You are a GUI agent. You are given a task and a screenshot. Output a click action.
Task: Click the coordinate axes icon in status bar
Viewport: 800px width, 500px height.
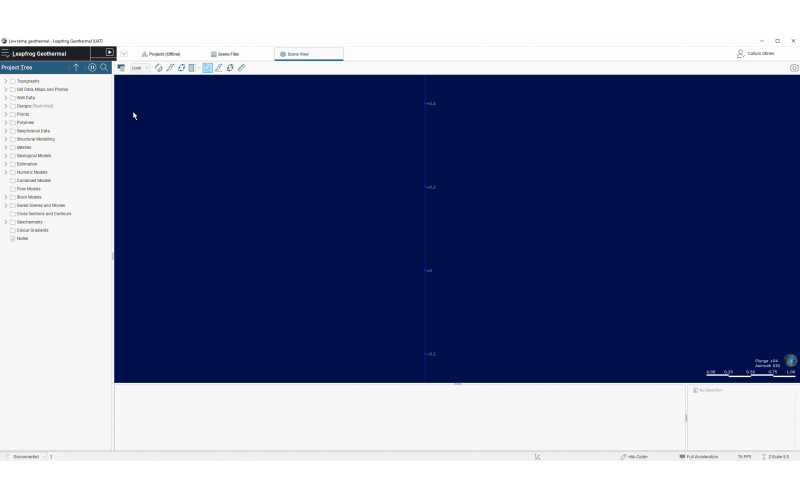tap(538, 457)
